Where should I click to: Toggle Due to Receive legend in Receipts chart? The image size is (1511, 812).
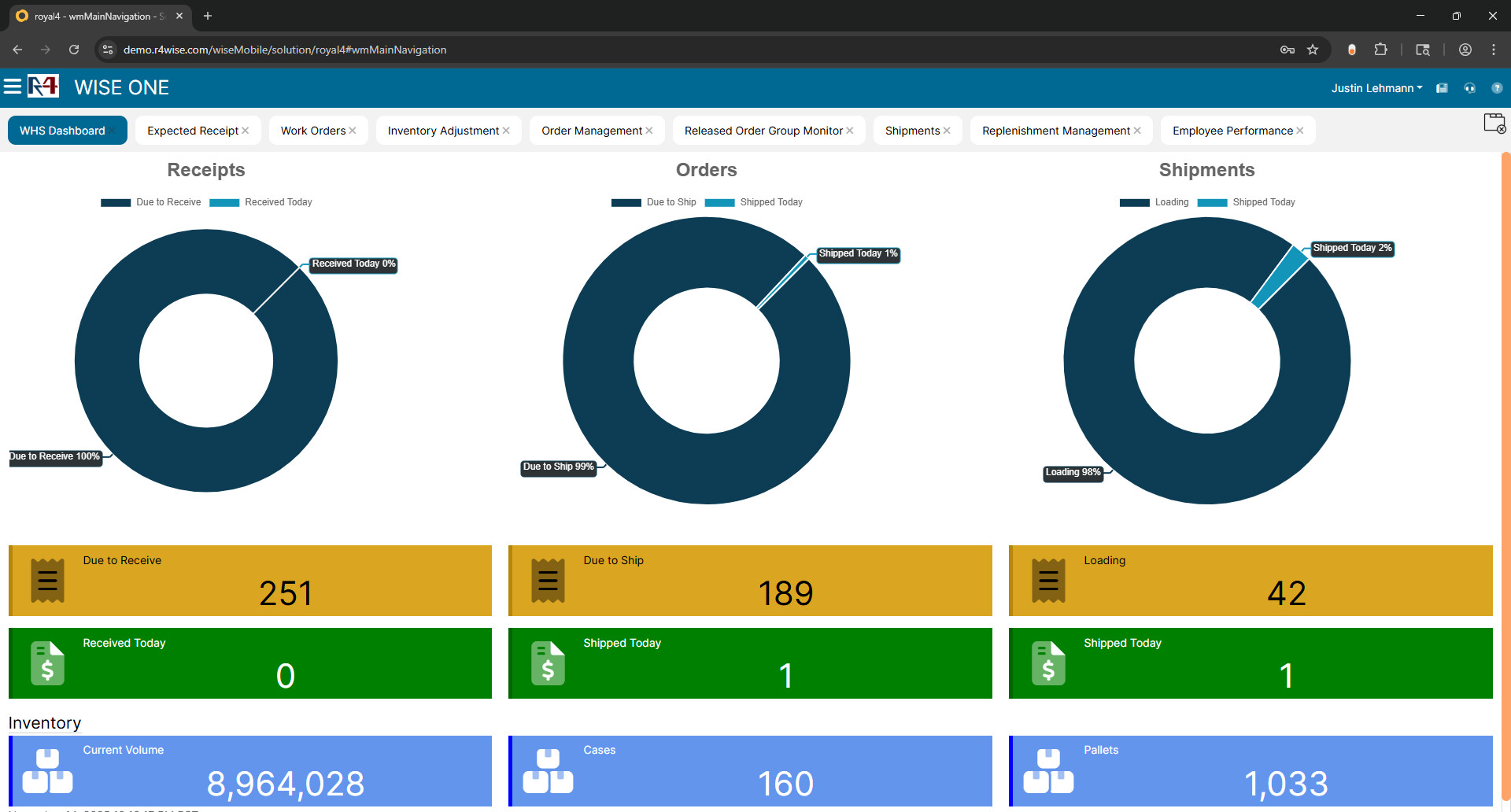[x=151, y=202]
